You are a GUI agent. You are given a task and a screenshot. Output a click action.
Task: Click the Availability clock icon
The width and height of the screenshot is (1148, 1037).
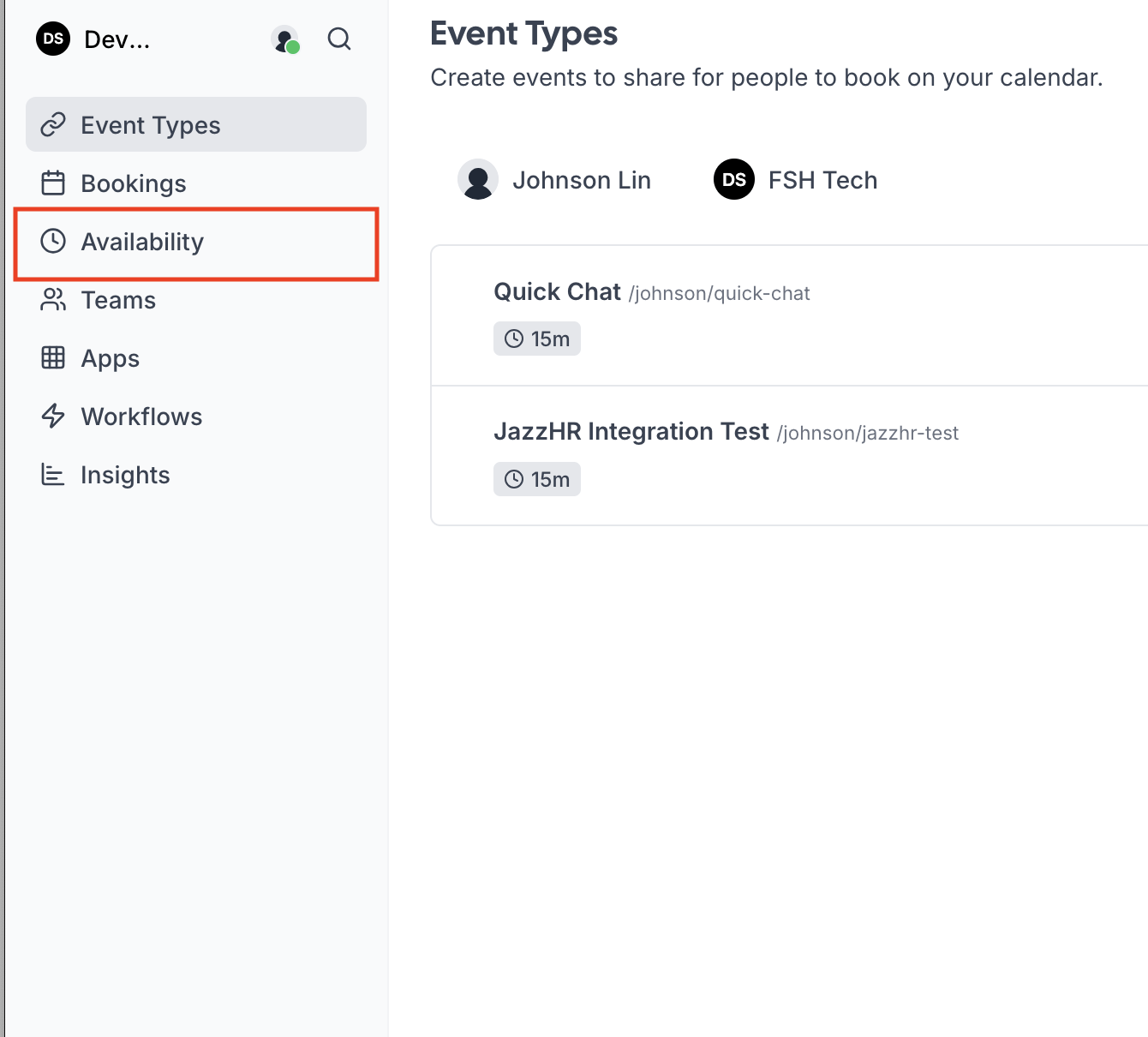coord(53,242)
